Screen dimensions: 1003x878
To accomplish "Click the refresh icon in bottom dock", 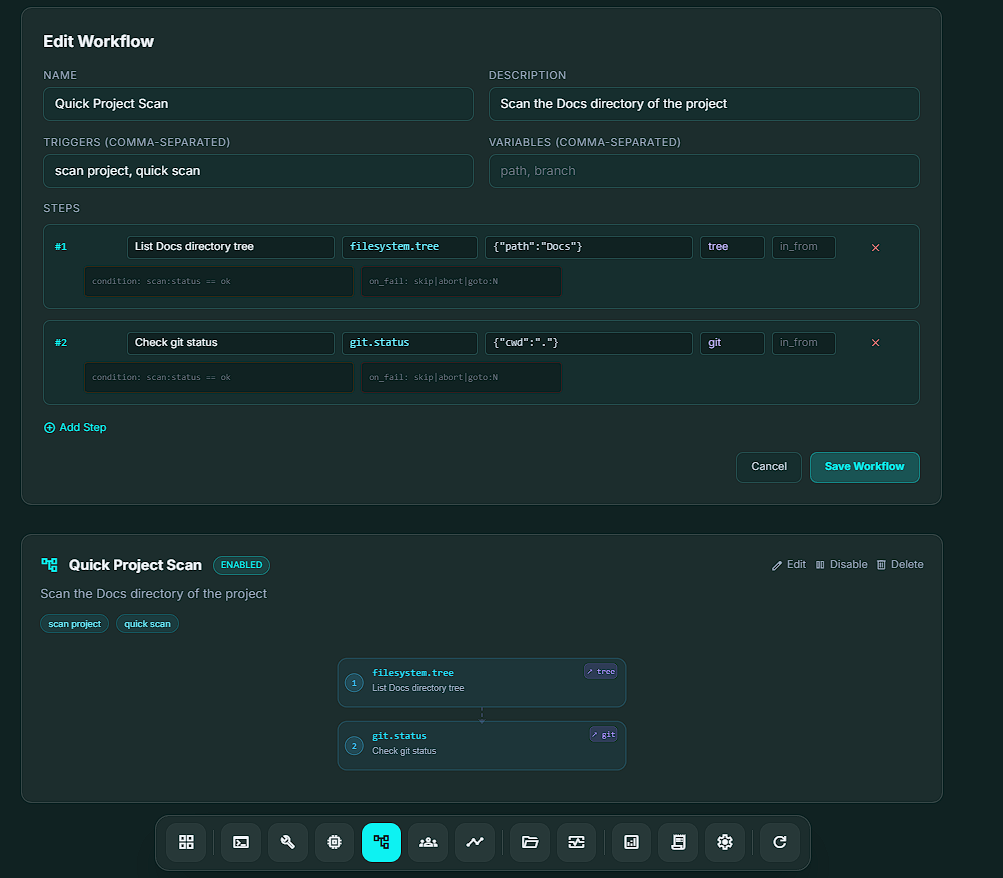I will pyautogui.click(x=780, y=842).
